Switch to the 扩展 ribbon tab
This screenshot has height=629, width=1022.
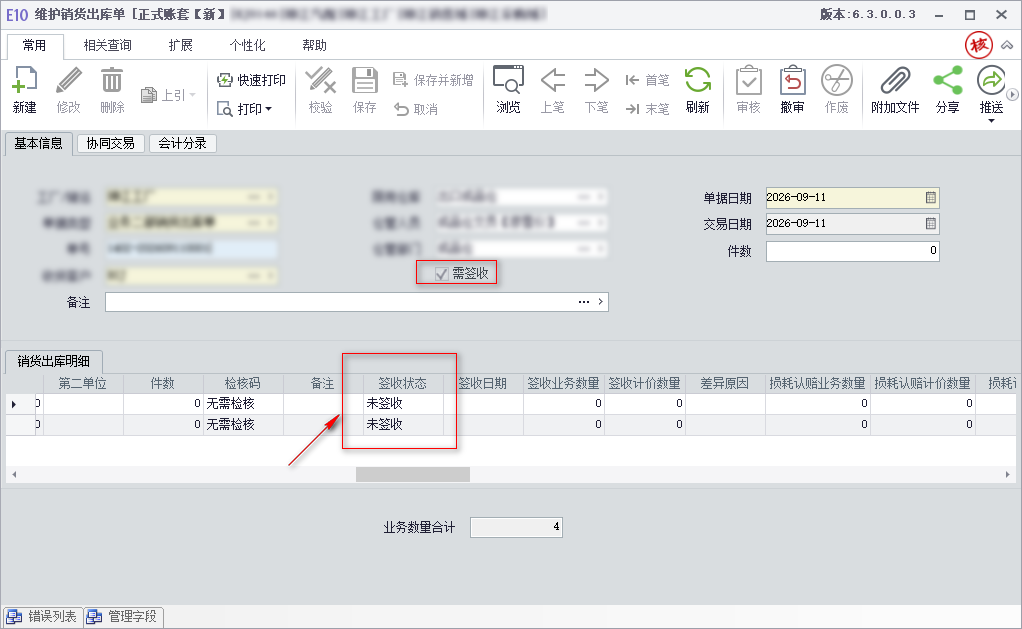(x=181, y=45)
